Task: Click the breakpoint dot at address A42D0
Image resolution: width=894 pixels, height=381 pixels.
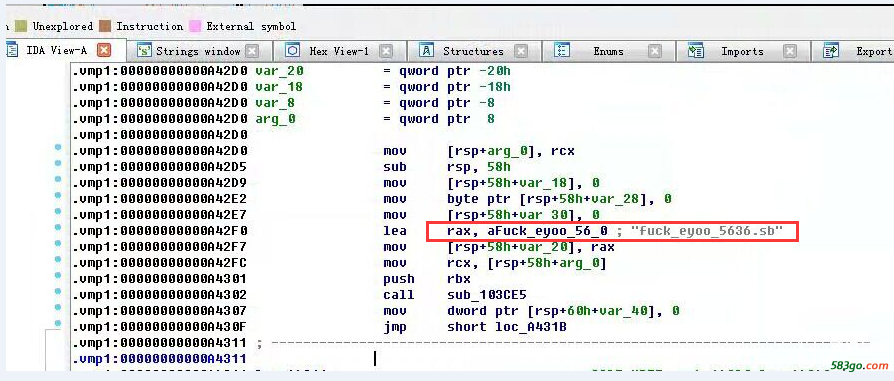Action: coord(58,147)
